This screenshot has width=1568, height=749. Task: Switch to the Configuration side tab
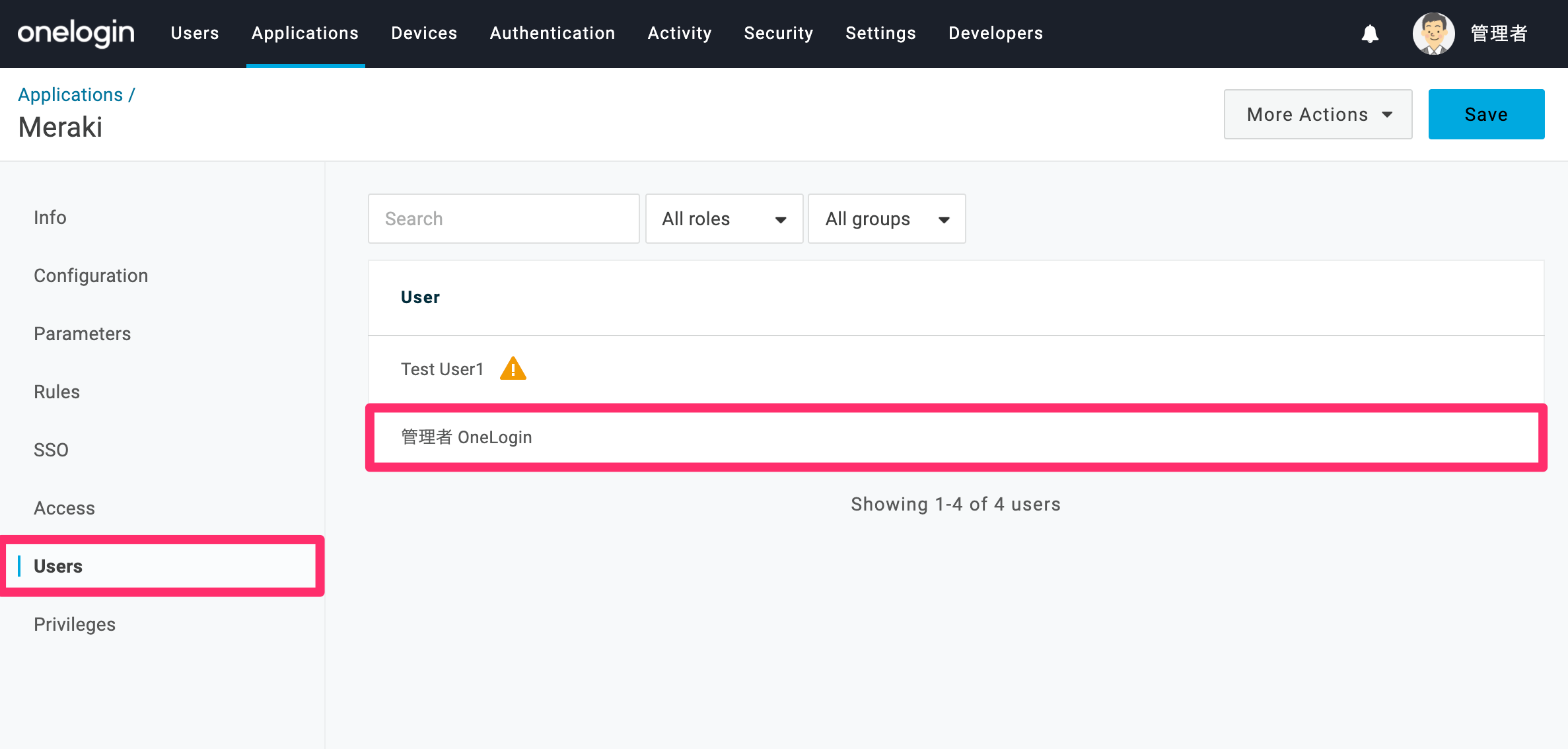(91, 275)
